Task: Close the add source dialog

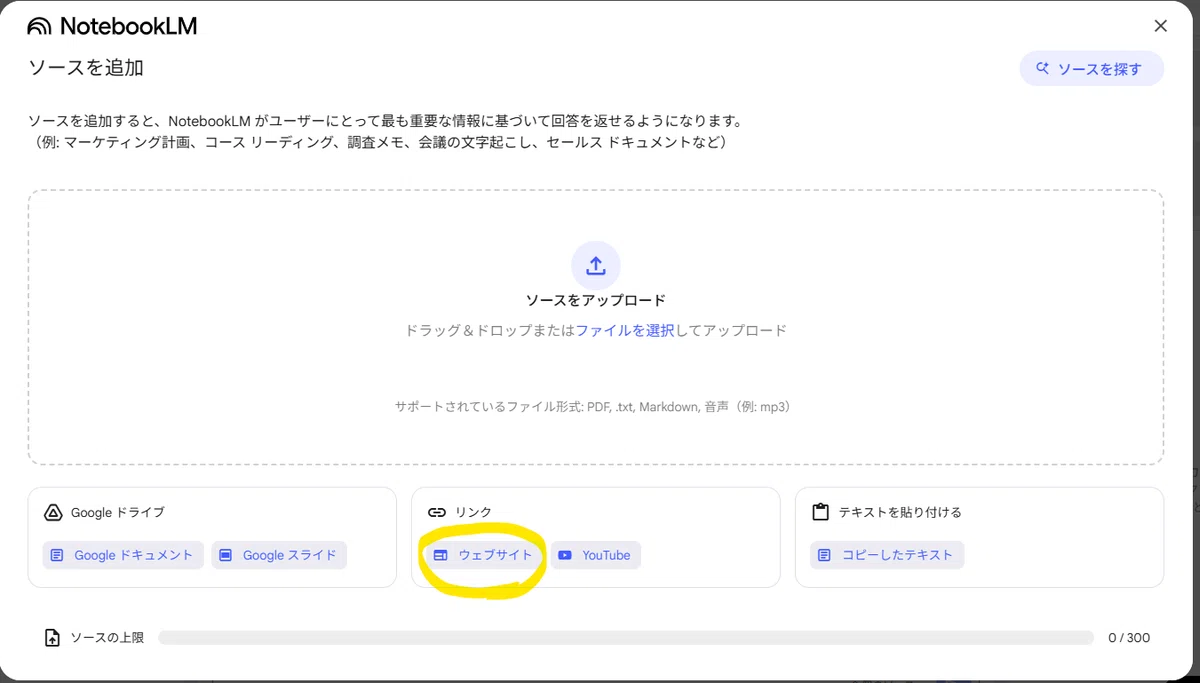Action: tap(1160, 26)
